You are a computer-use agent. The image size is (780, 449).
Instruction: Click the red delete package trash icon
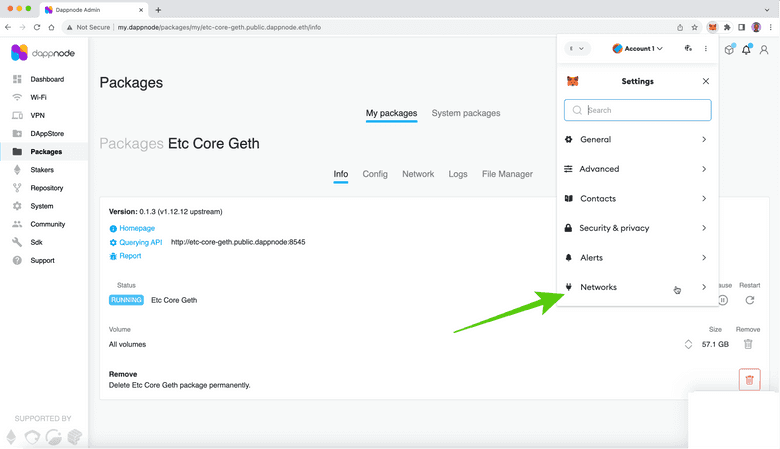[x=749, y=380]
